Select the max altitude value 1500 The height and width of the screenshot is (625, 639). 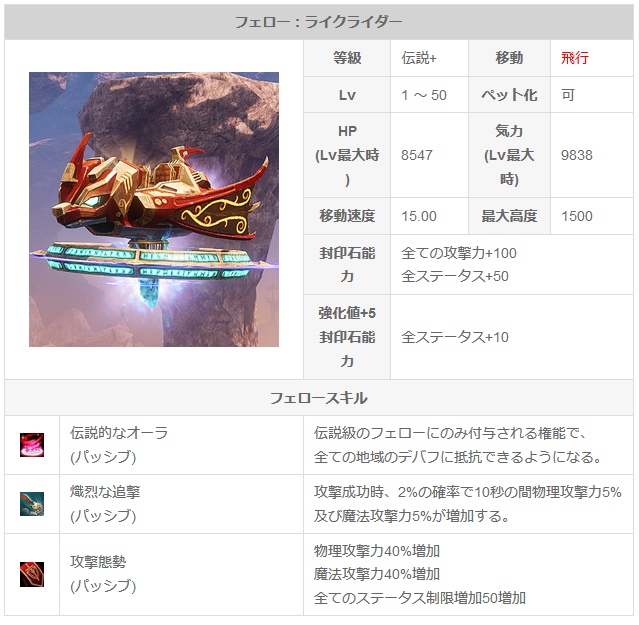577,216
